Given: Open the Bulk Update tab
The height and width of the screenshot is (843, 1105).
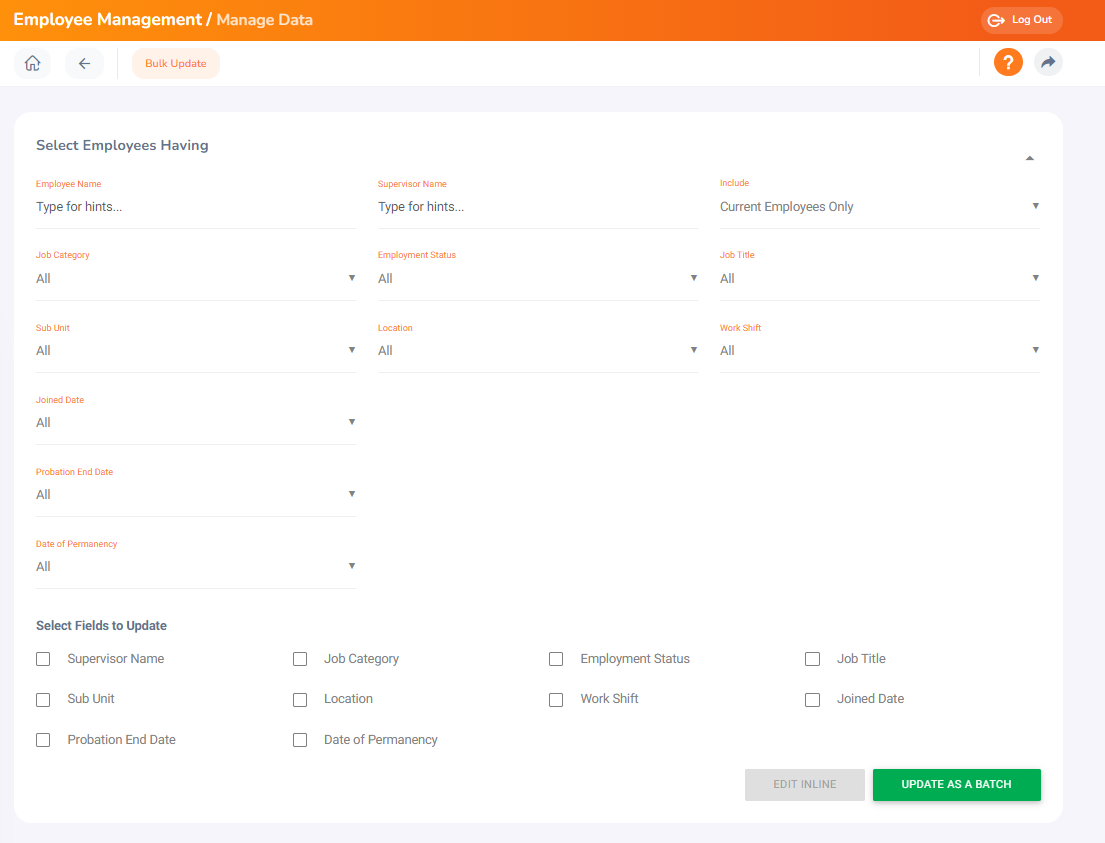Looking at the screenshot, I should tap(175, 63).
